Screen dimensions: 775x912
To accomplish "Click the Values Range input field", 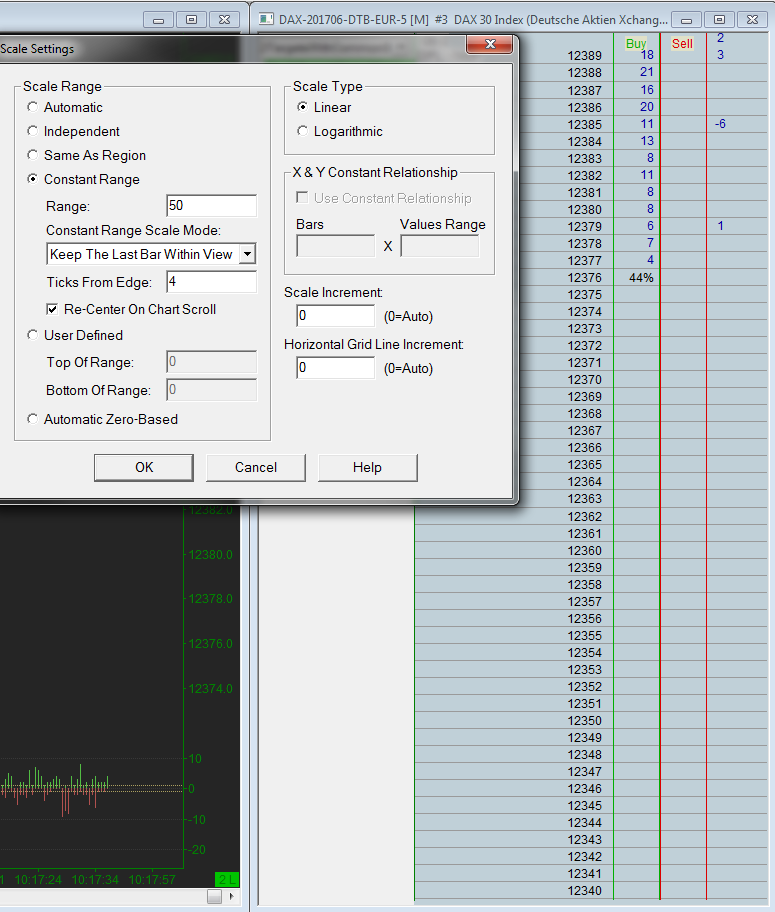I will [440, 246].
